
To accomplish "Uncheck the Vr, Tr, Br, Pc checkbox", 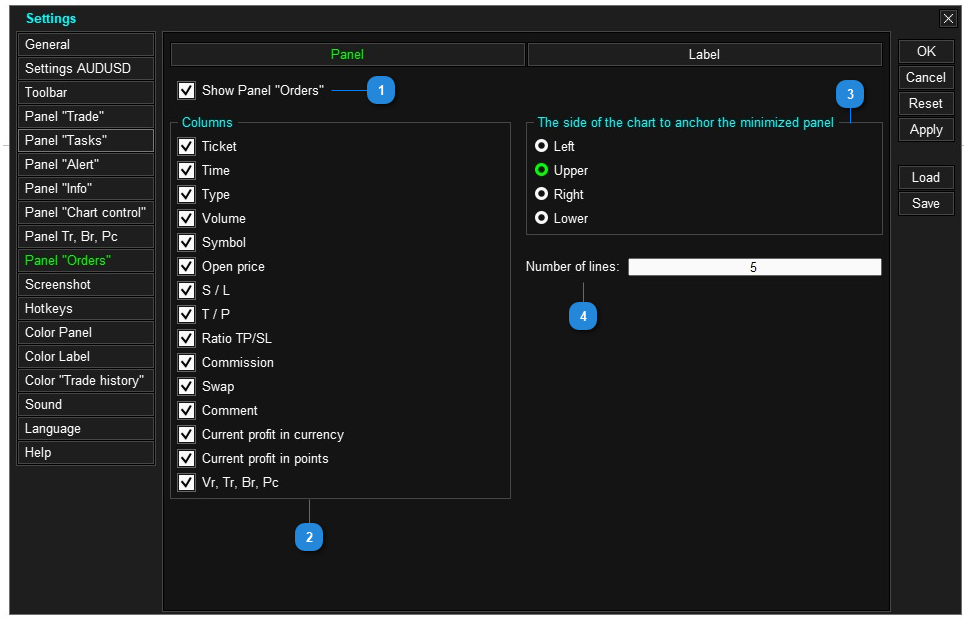I will pyautogui.click(x=186, y=483).
